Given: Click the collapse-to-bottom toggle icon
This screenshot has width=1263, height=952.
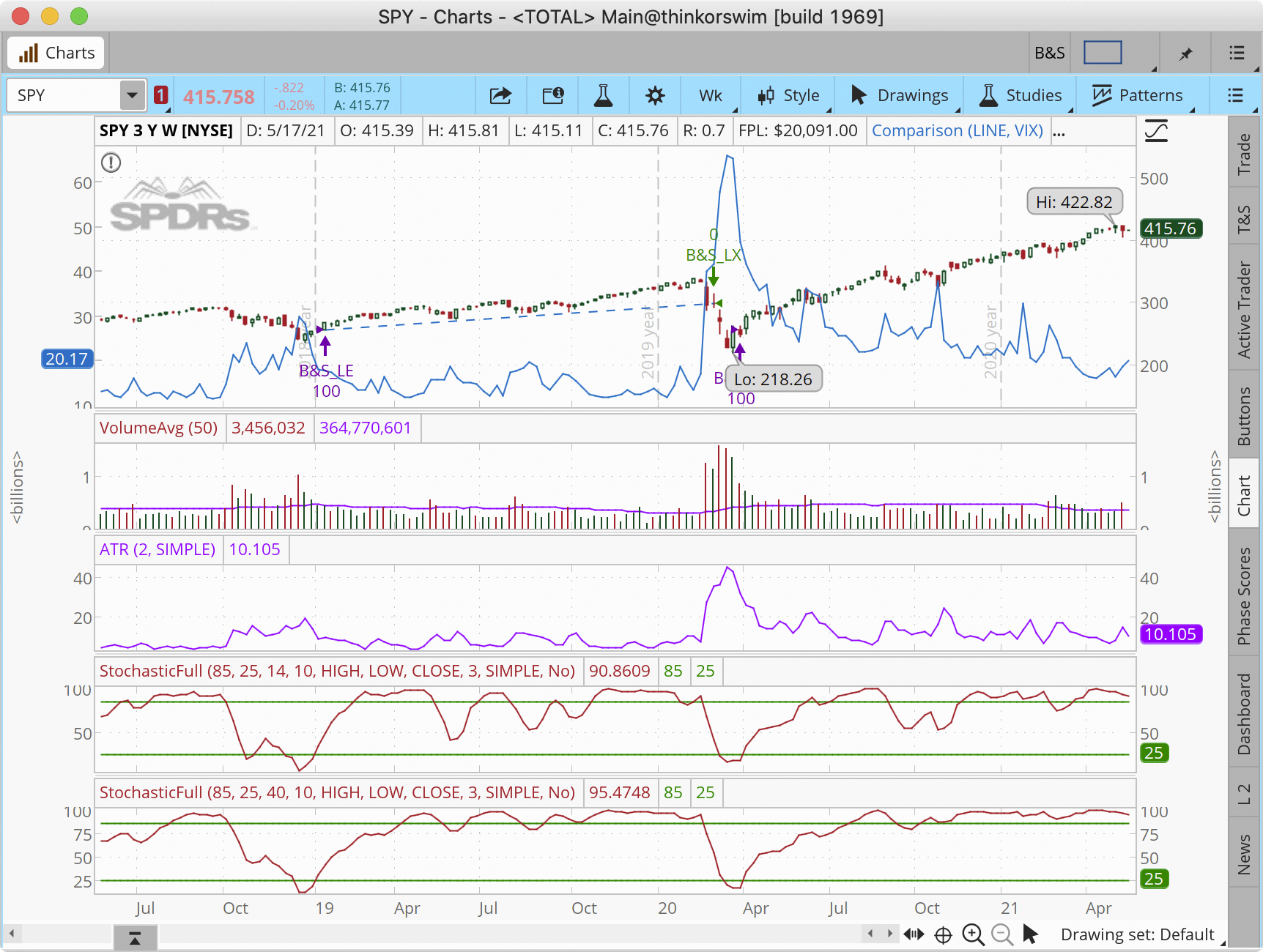Looking at the screenshot, I should (x=135, y=938).
